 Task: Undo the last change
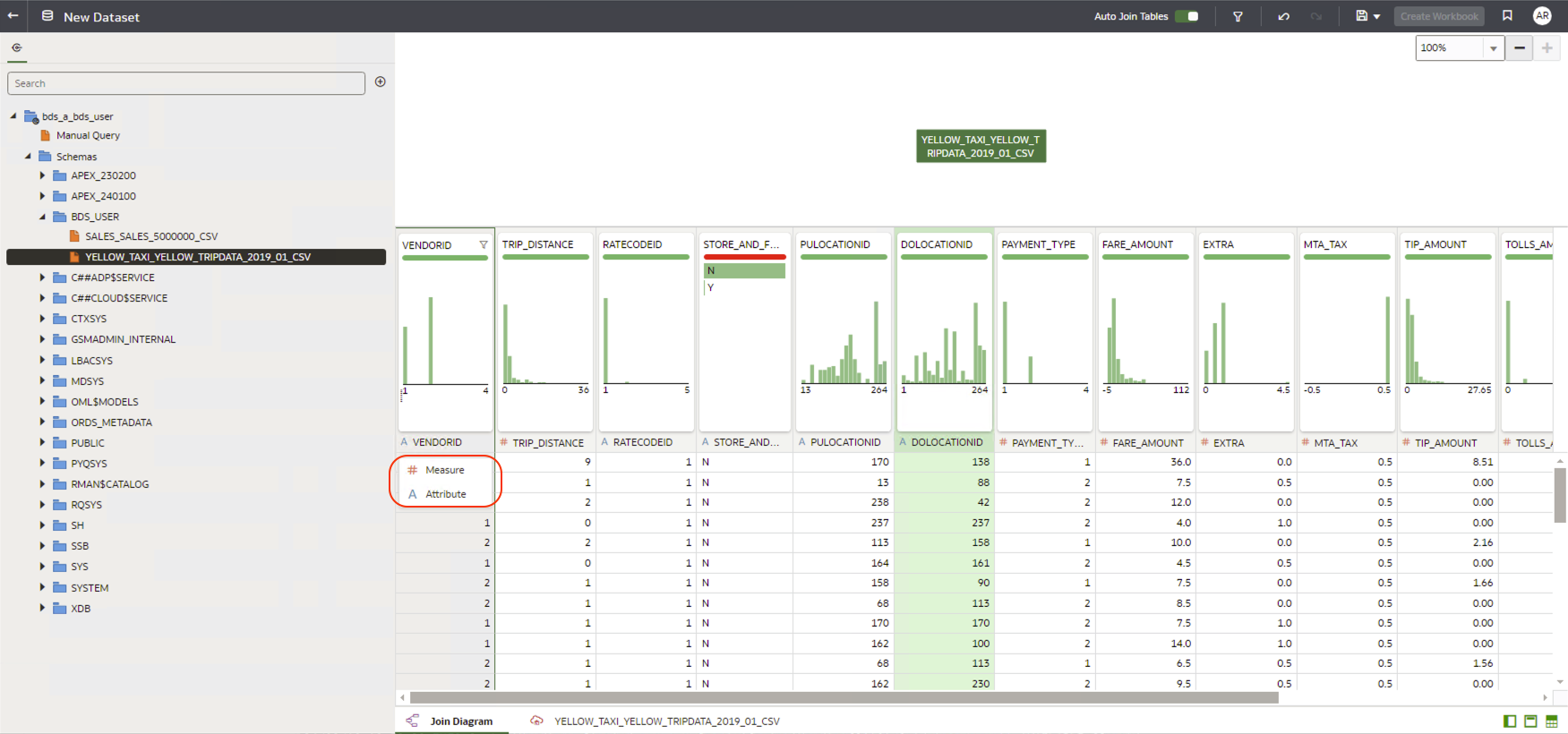pos(1283,16)
